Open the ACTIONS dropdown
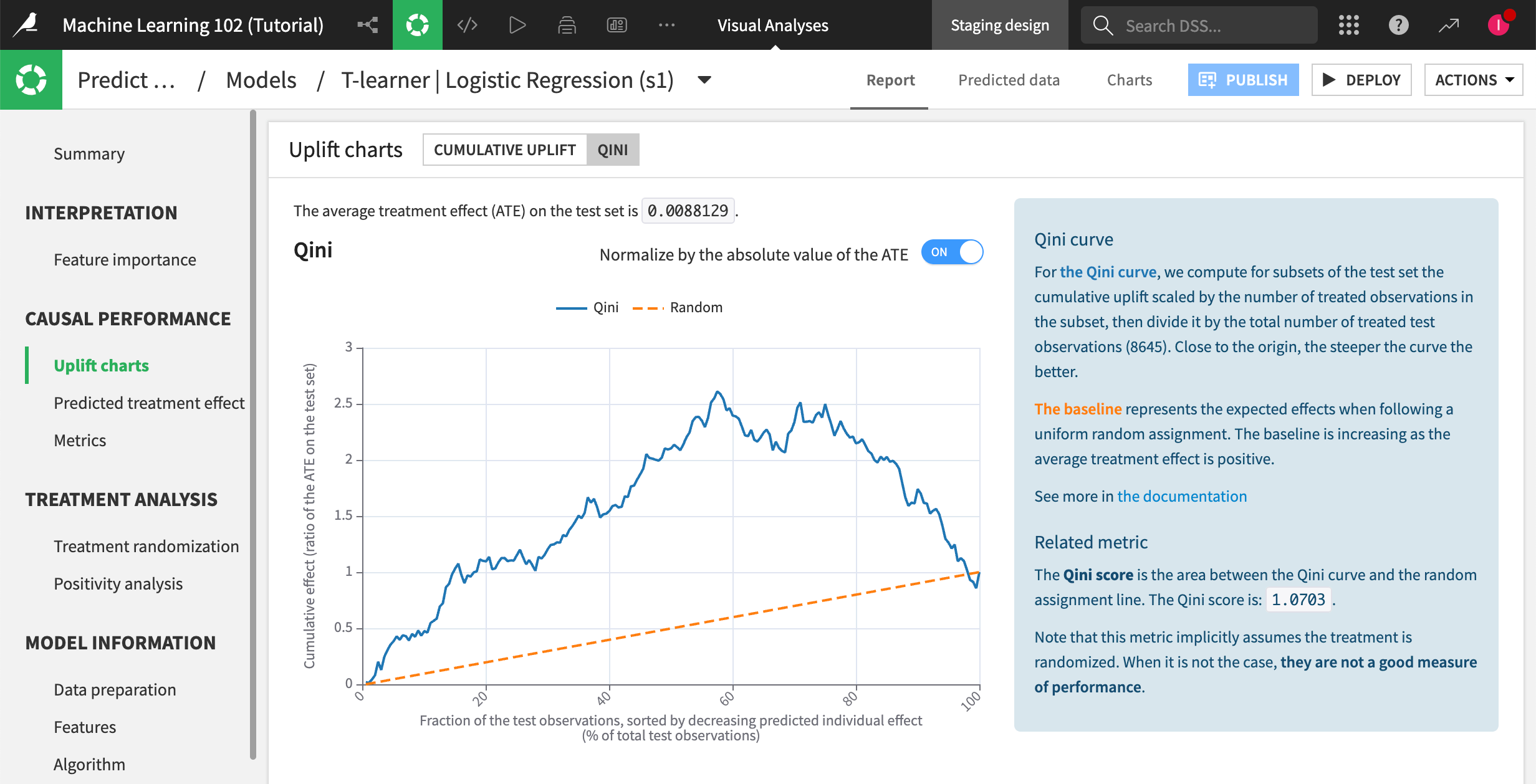 point(1474,80)
